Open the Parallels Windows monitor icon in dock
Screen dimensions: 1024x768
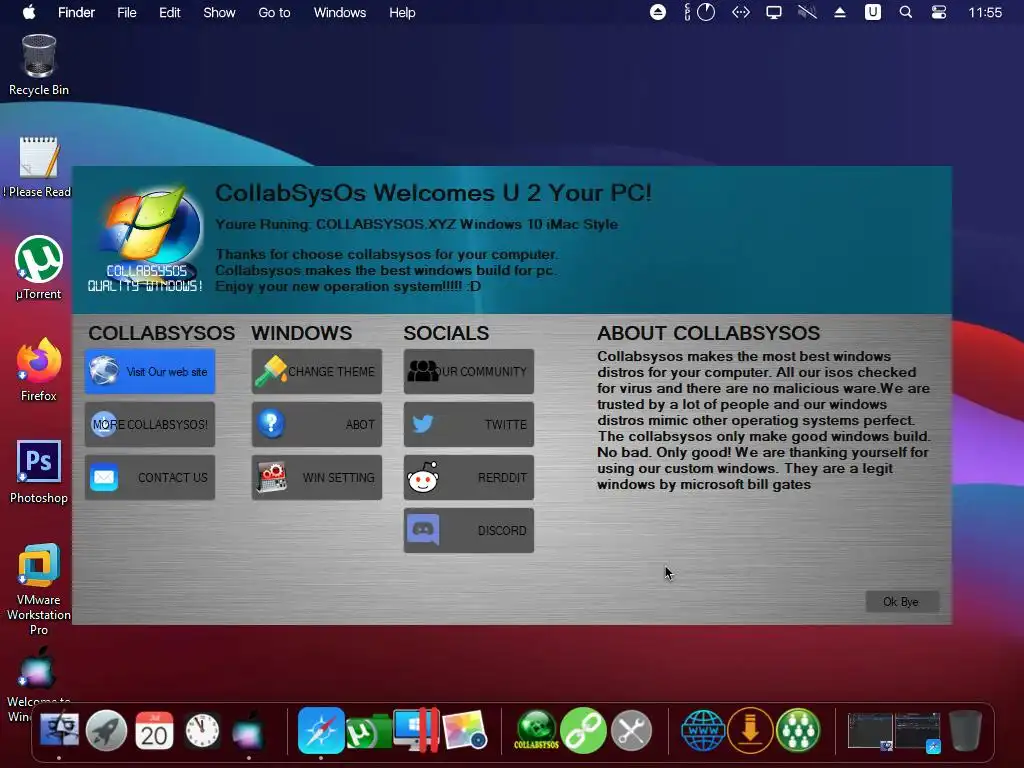pyautogui.click(x=417, y=730)
